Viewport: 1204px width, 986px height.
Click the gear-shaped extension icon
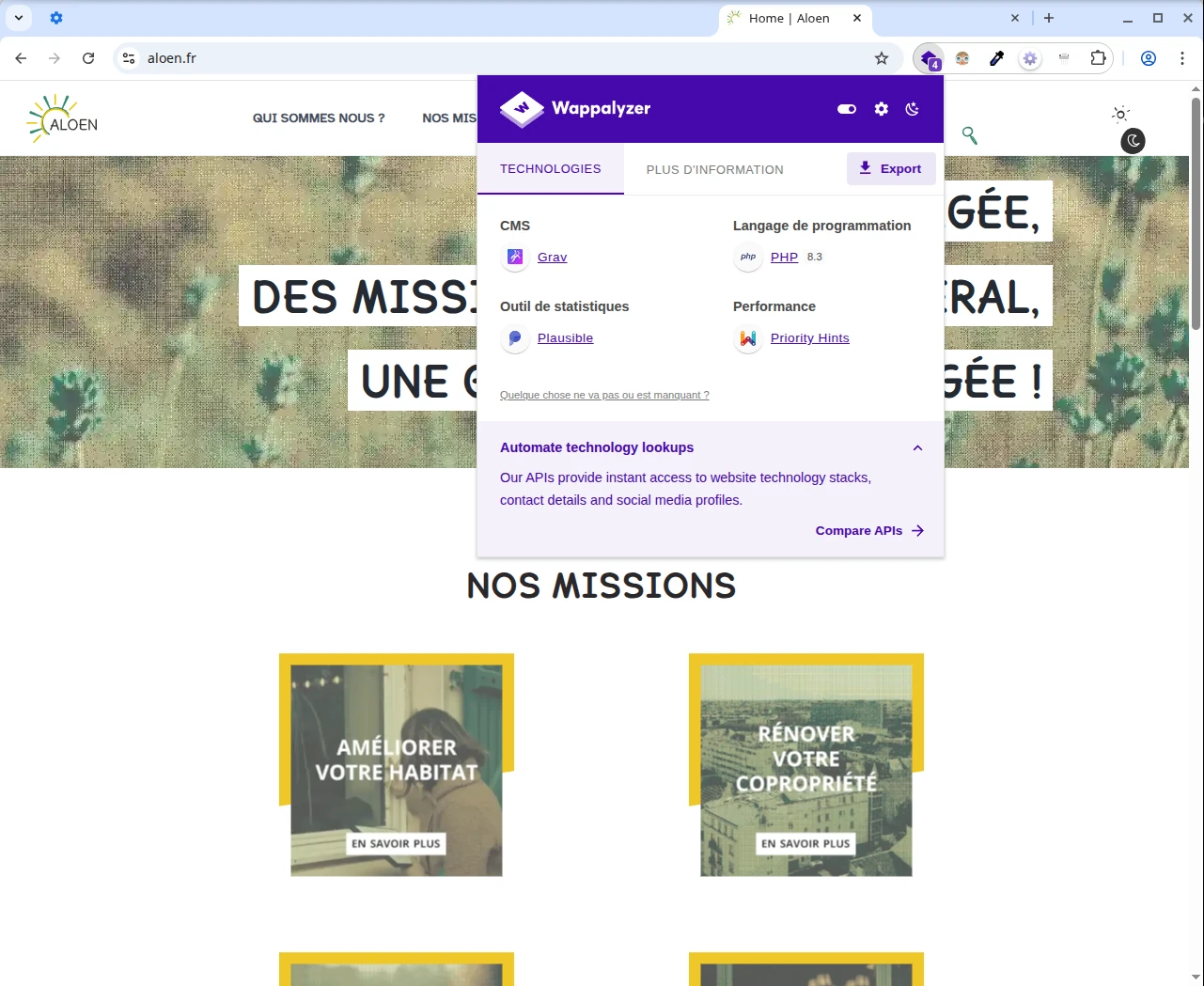coord(1030,58)
